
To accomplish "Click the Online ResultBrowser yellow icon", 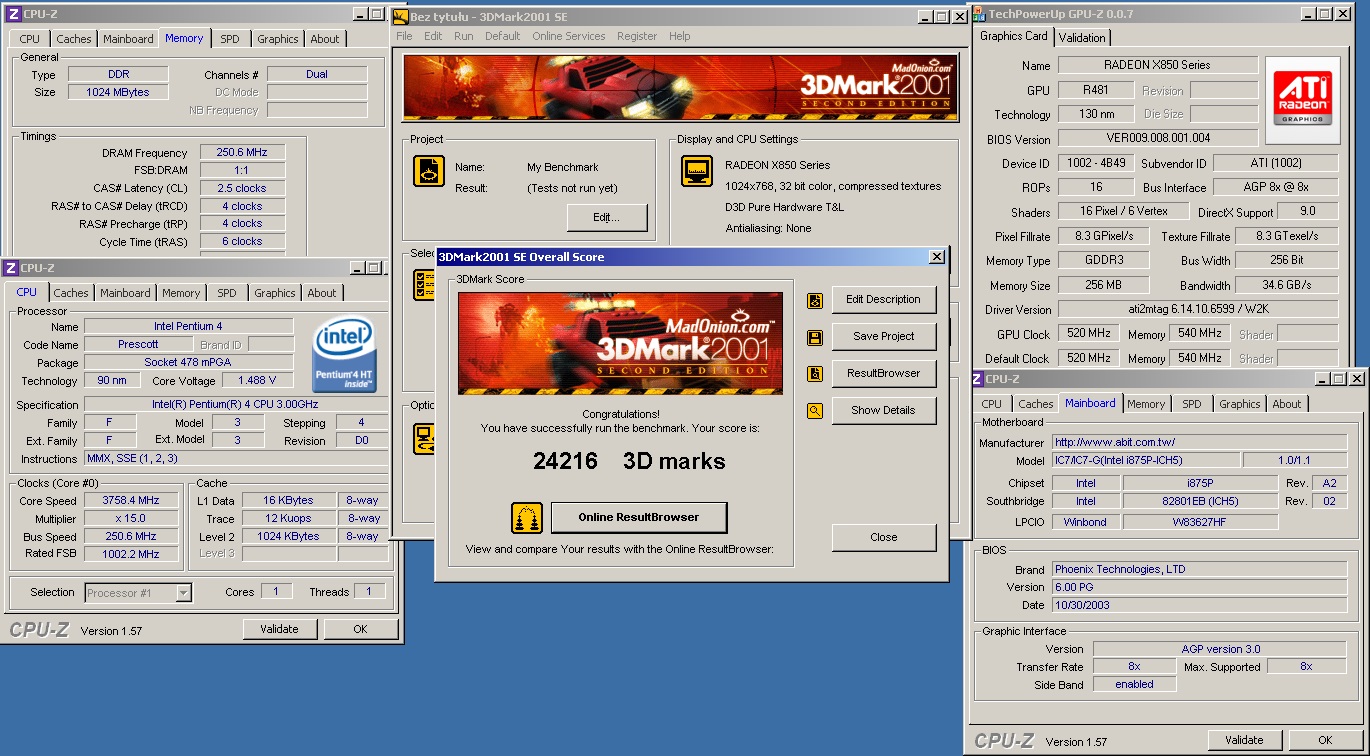I will tap(527, 518).
